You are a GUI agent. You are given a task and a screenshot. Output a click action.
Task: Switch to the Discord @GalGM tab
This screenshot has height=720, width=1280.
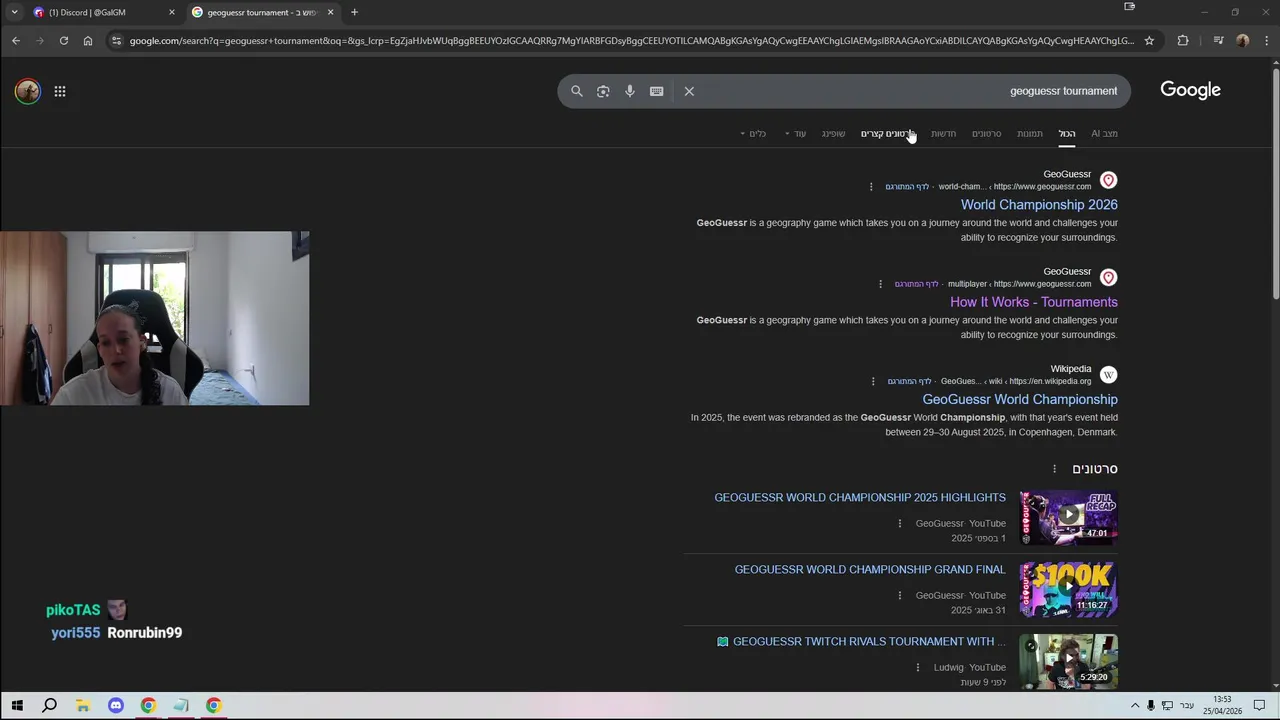(103, 12)
